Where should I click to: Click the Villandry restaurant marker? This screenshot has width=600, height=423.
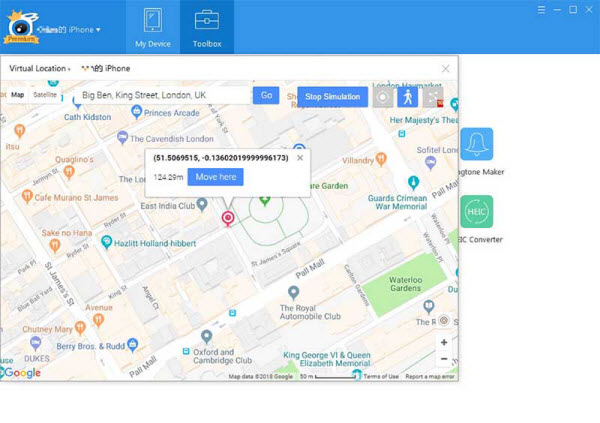click(381, 159)
